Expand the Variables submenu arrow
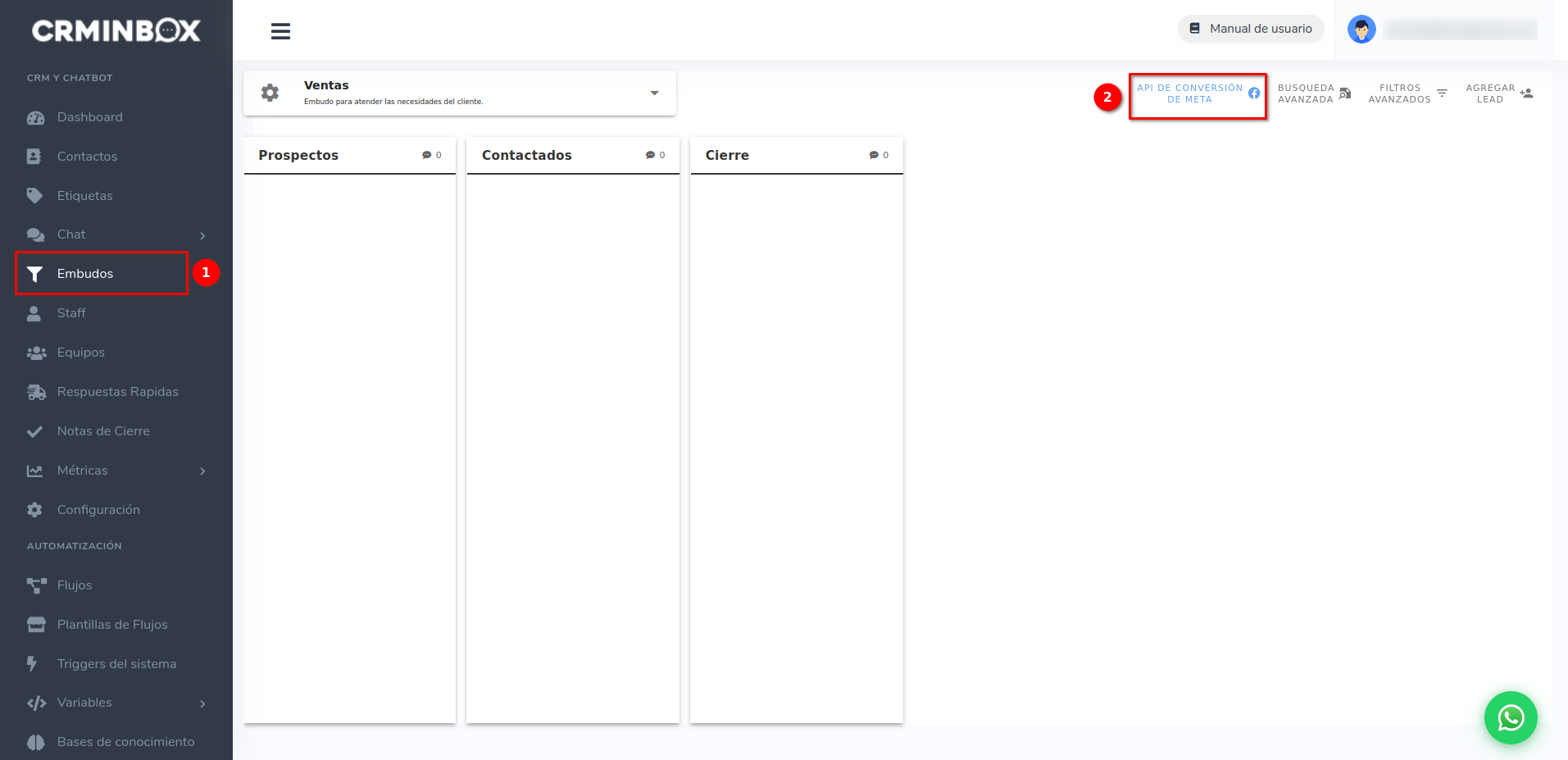The image size is (1568, 760). click(x=202, y=703)
